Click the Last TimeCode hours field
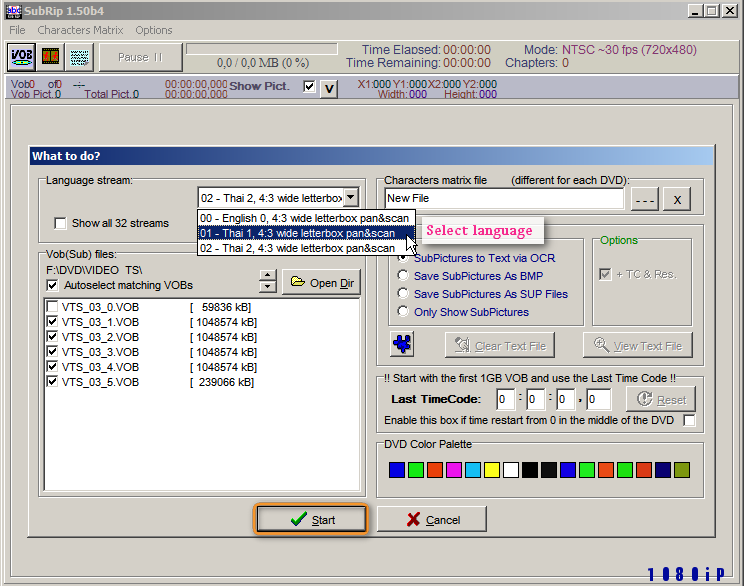Image resolution: width=744 pixels, height=586 pixels. click(x=505, y=399)
